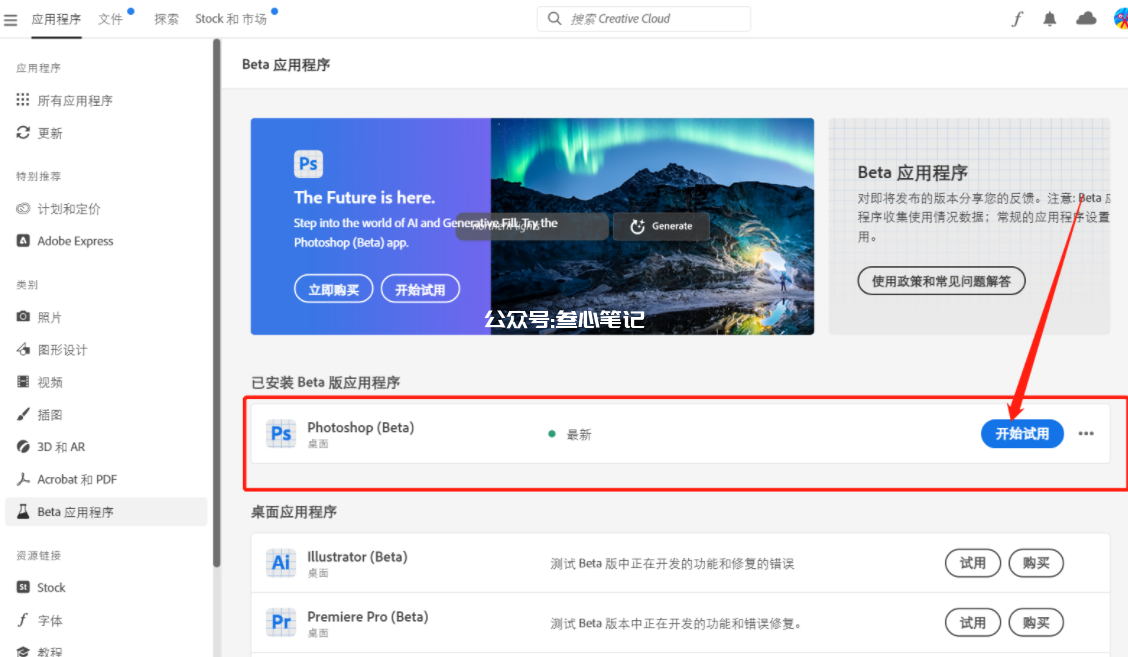Click the sidebar vertical scrollbar

217,302
